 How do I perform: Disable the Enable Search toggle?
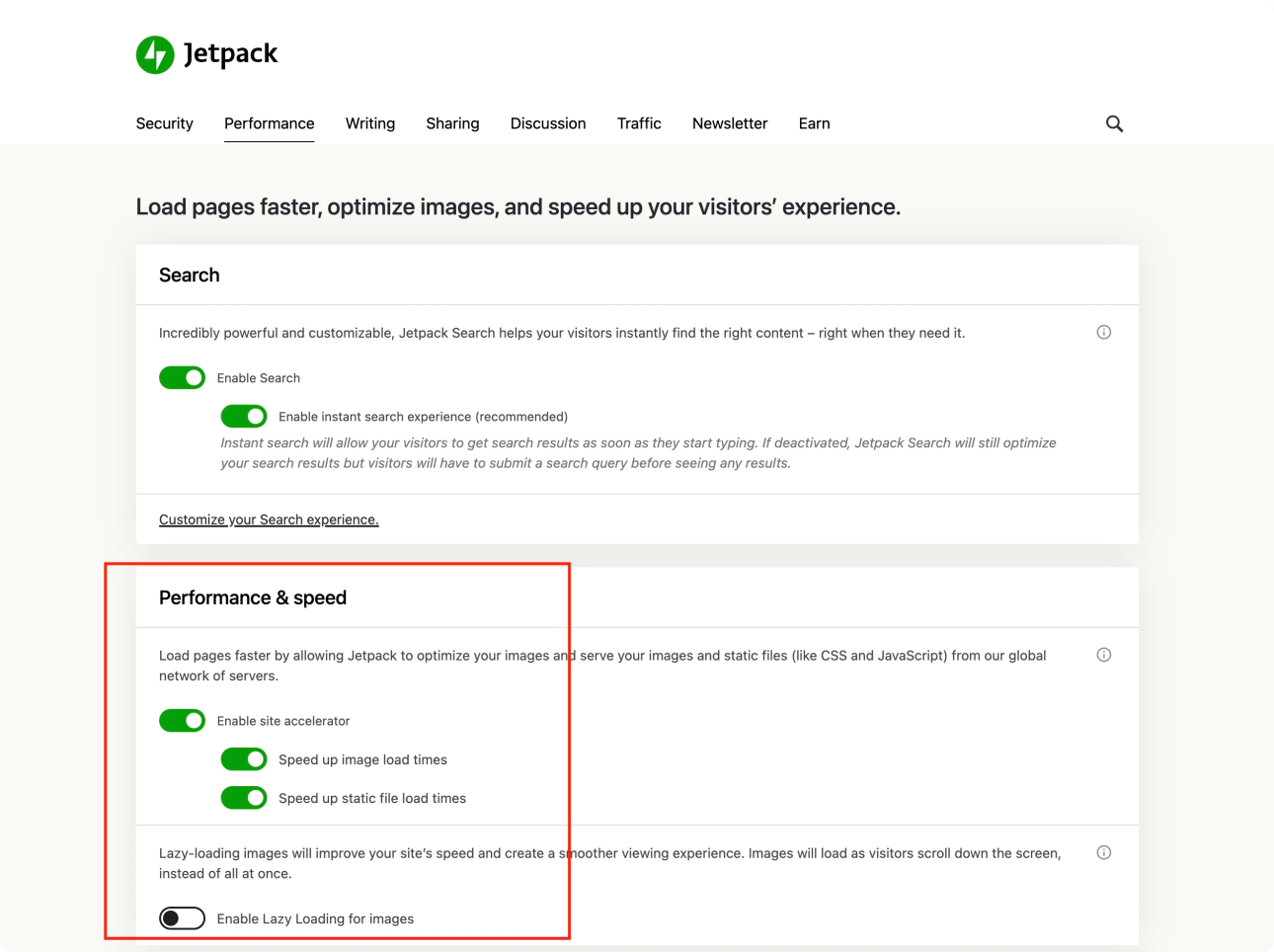183,378
